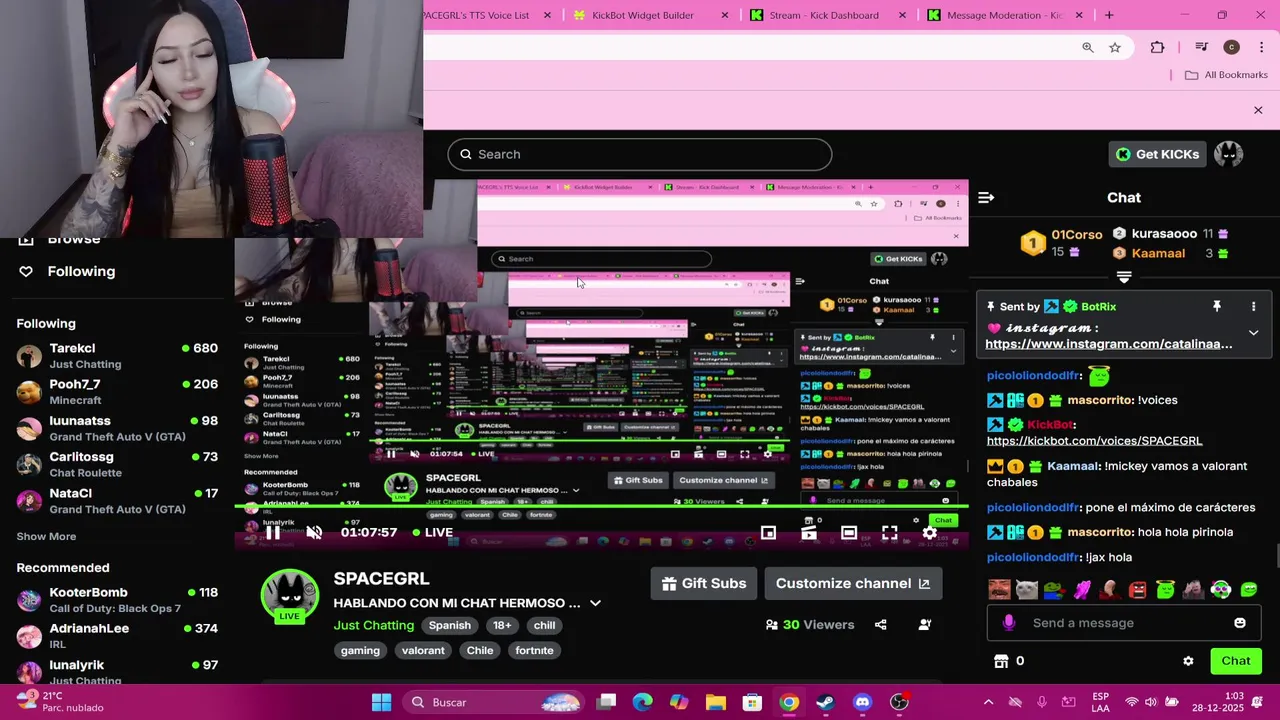Image resolution: width=1280 pixels, height=720 pixels.
Task: Click the clip creation icon in player
Action: (x=809, y=533)
